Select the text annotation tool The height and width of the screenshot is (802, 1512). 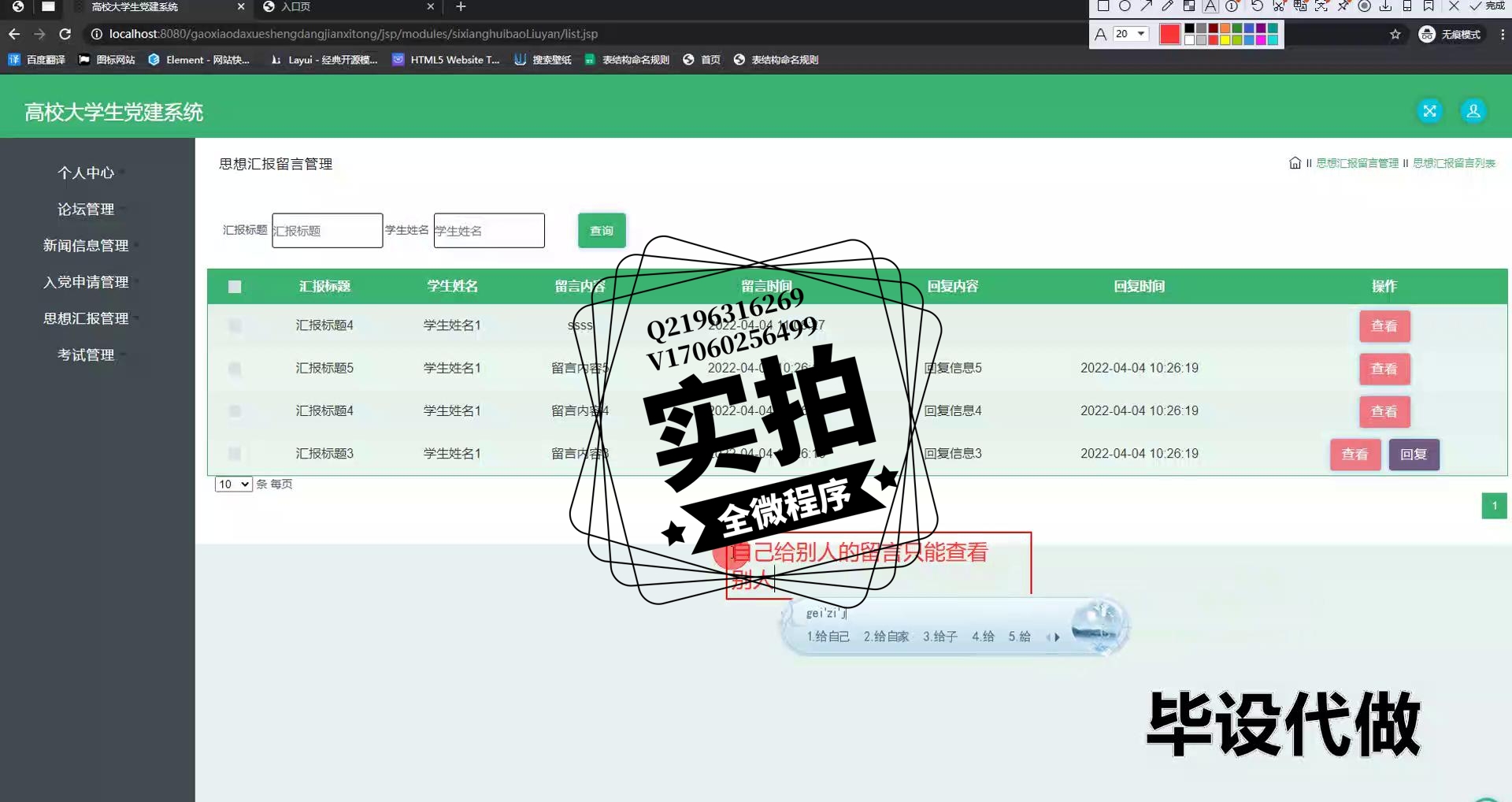[1210, 6]
